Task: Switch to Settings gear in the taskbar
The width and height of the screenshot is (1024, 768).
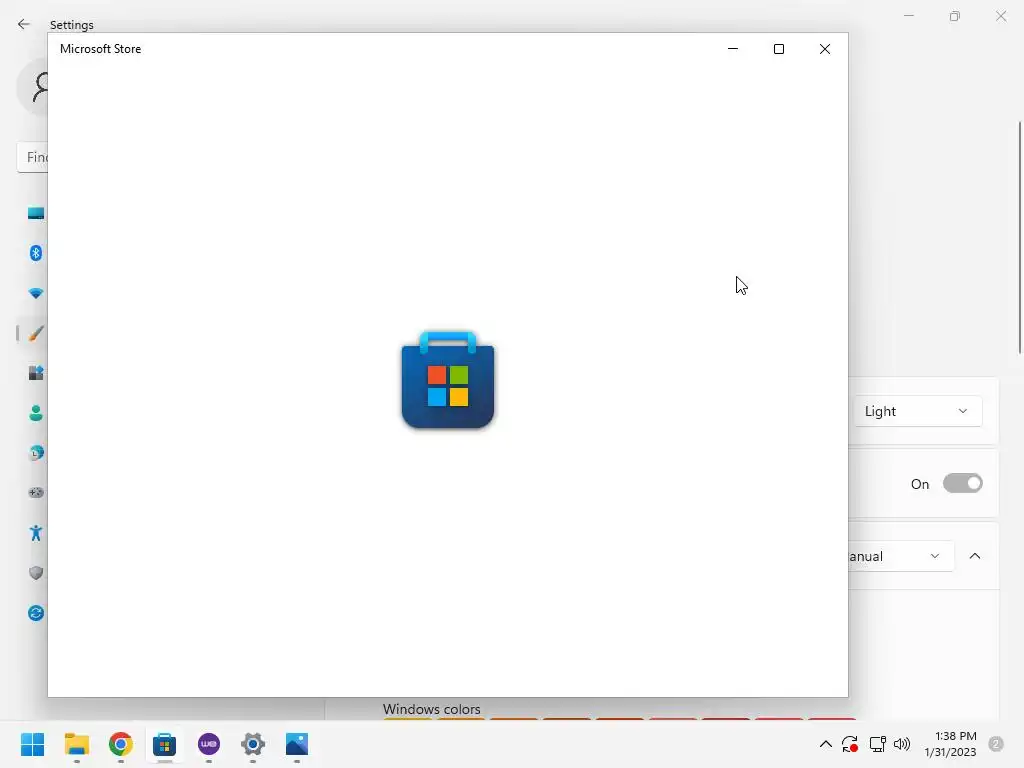Action: pyautogui.click(x=253, y=744)
